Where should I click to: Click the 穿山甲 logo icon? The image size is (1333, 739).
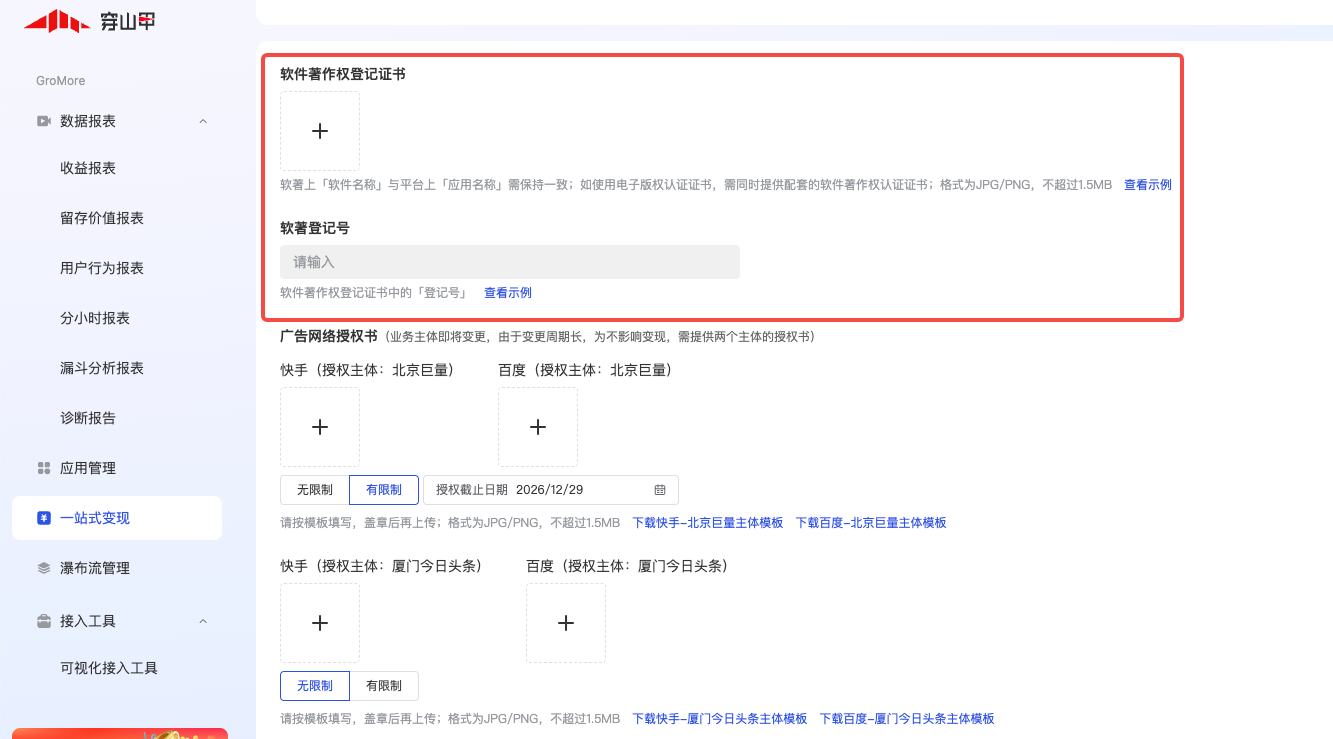[57, 21]
